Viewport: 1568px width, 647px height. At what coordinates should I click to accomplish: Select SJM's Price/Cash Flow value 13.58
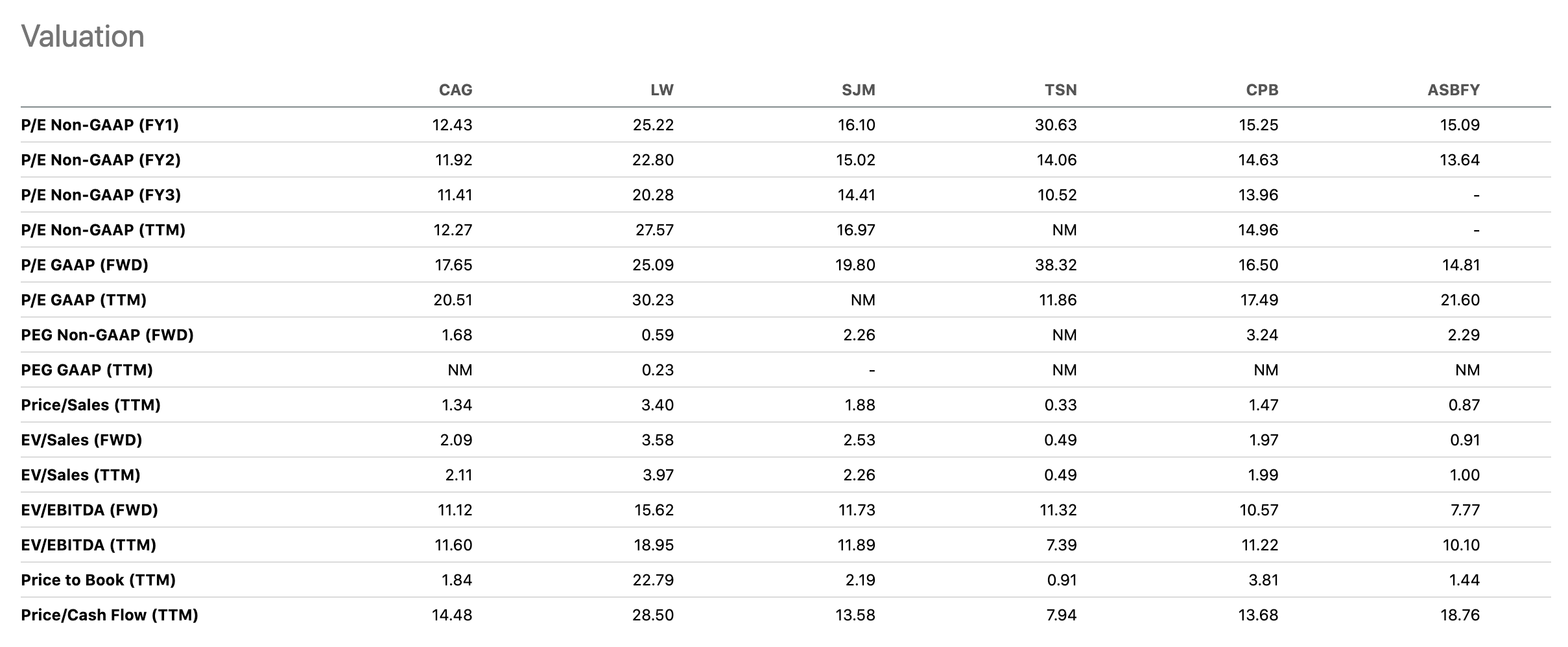click(855, 615)
